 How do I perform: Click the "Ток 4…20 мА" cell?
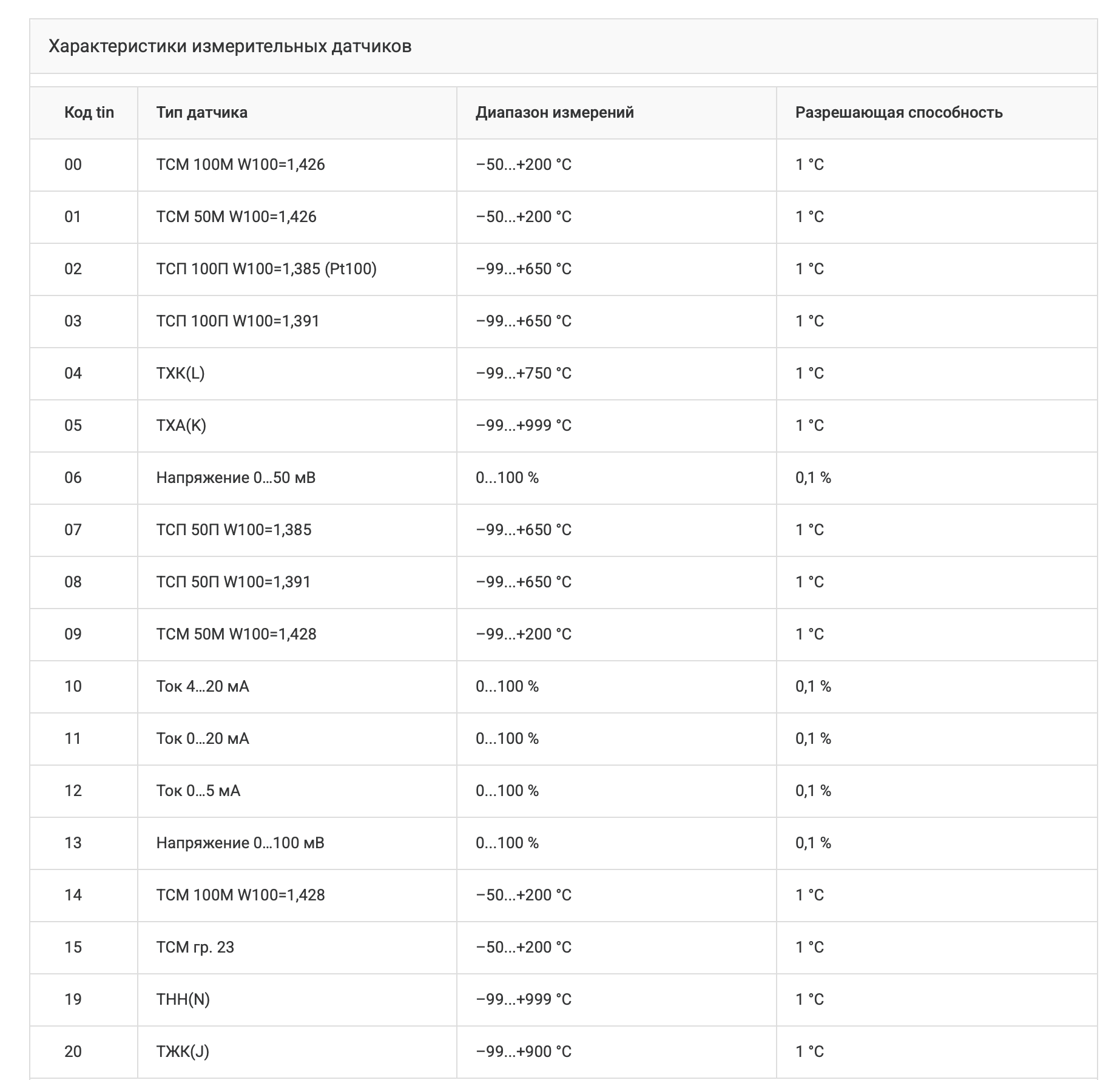203,686
